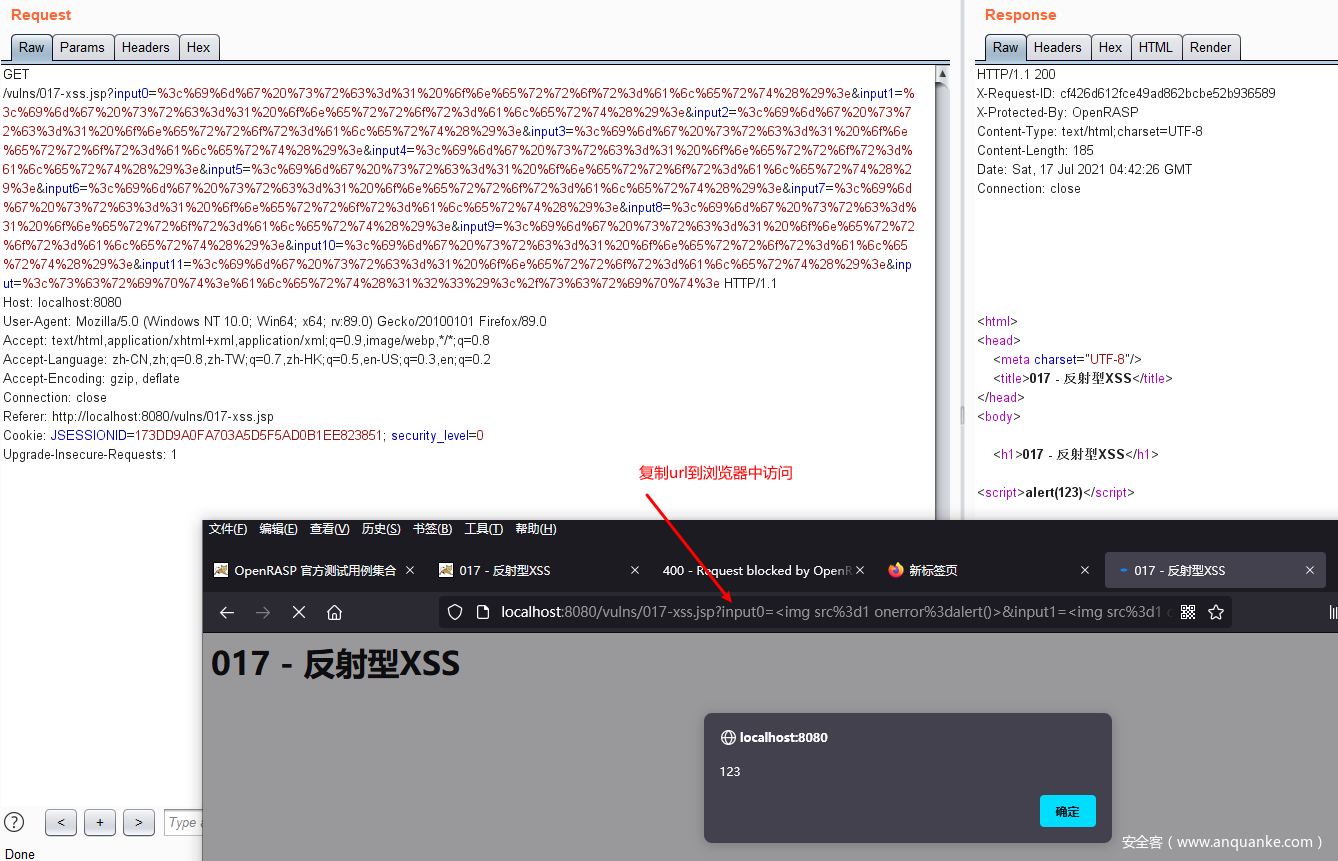Open the Response Render tab
This screenshot has width=1338, height=861.
tap(1211, 47)
